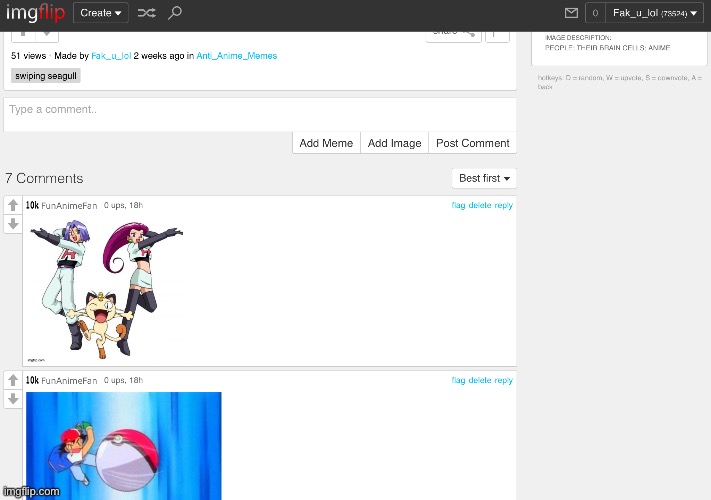Focus the Type a comment field
711x500 pixels.
pyautogui.click(x=260, y=115)
